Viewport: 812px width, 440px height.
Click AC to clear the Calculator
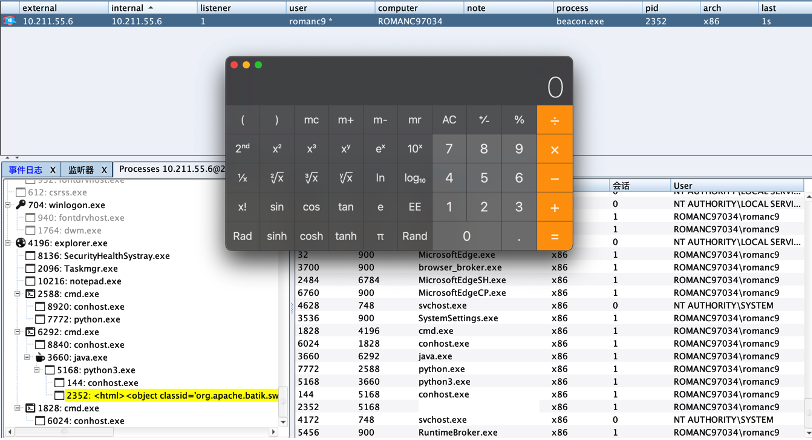click(450, 120)
